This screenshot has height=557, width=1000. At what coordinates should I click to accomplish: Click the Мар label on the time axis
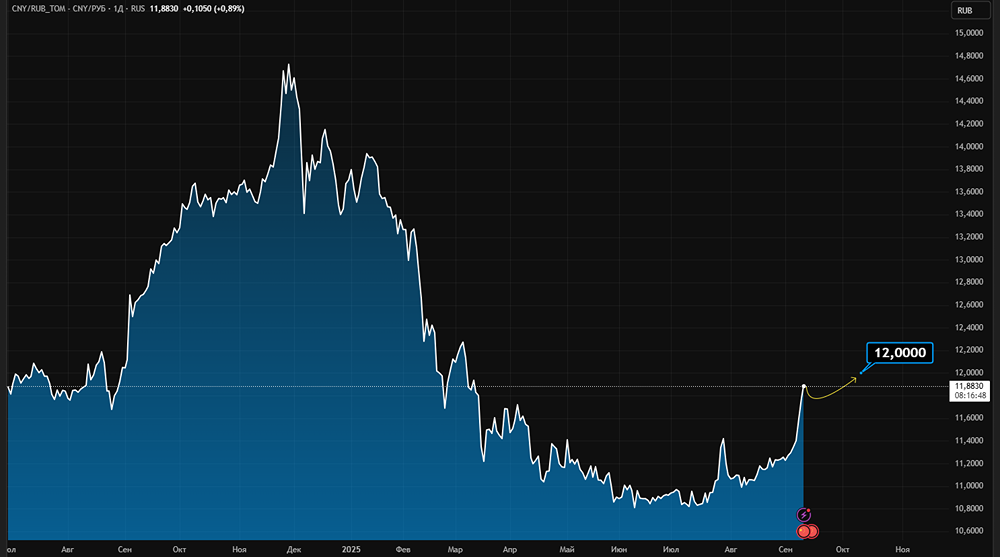(455, 549)
